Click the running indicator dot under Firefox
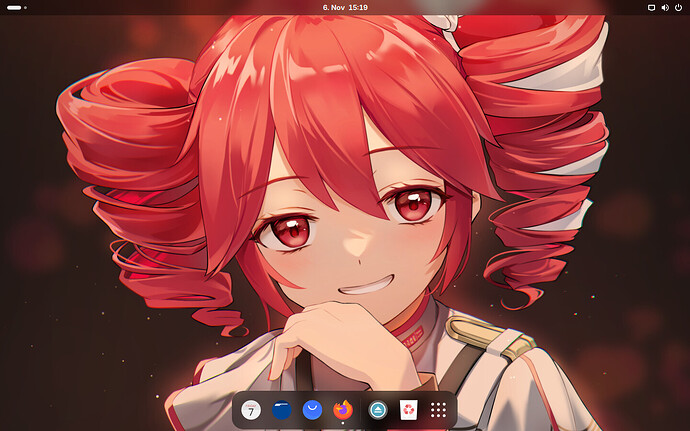 343,423
